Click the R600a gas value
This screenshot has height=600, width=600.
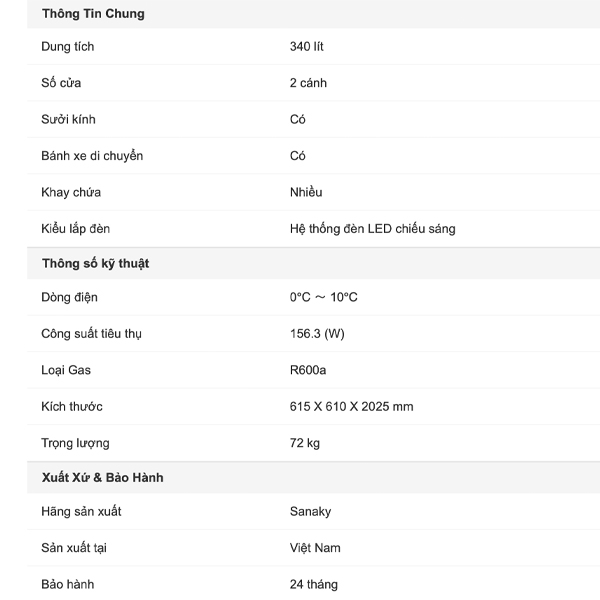coord(308,370)
